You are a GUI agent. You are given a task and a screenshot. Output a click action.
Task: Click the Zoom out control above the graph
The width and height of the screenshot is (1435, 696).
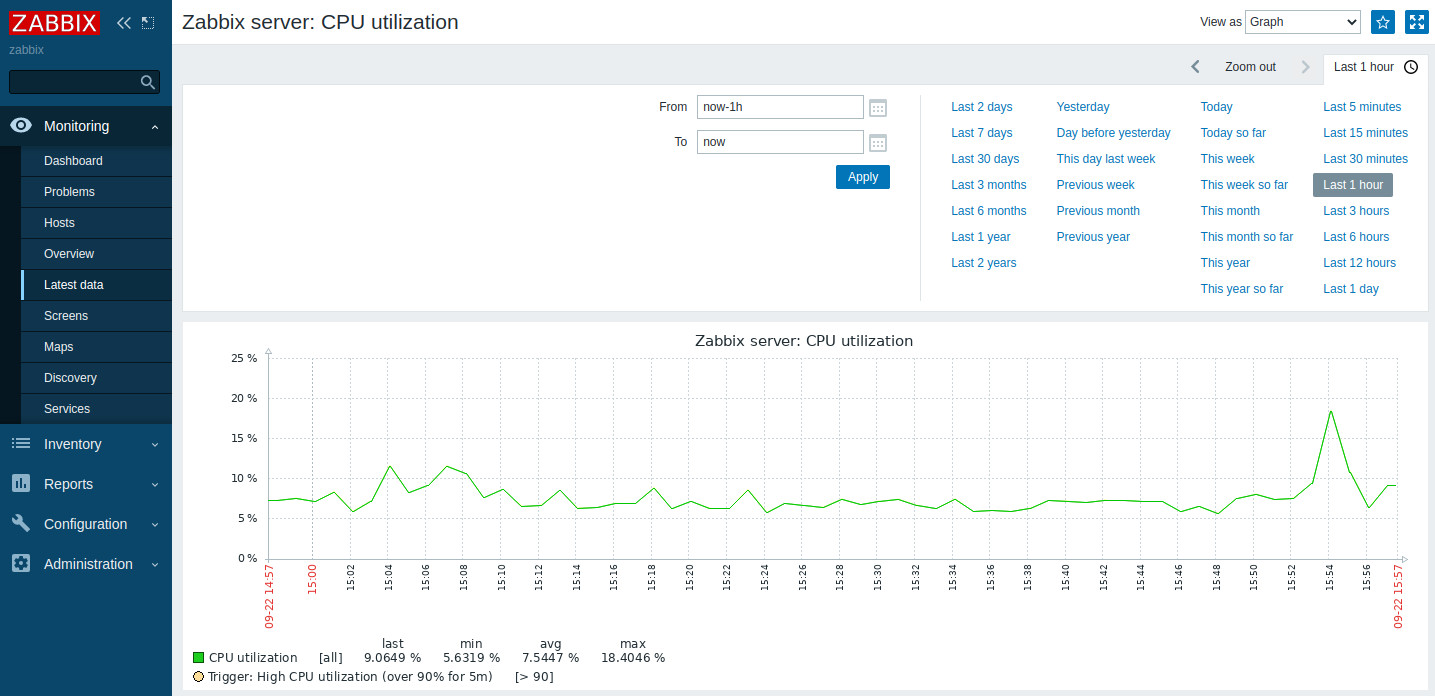point(1249,66)
